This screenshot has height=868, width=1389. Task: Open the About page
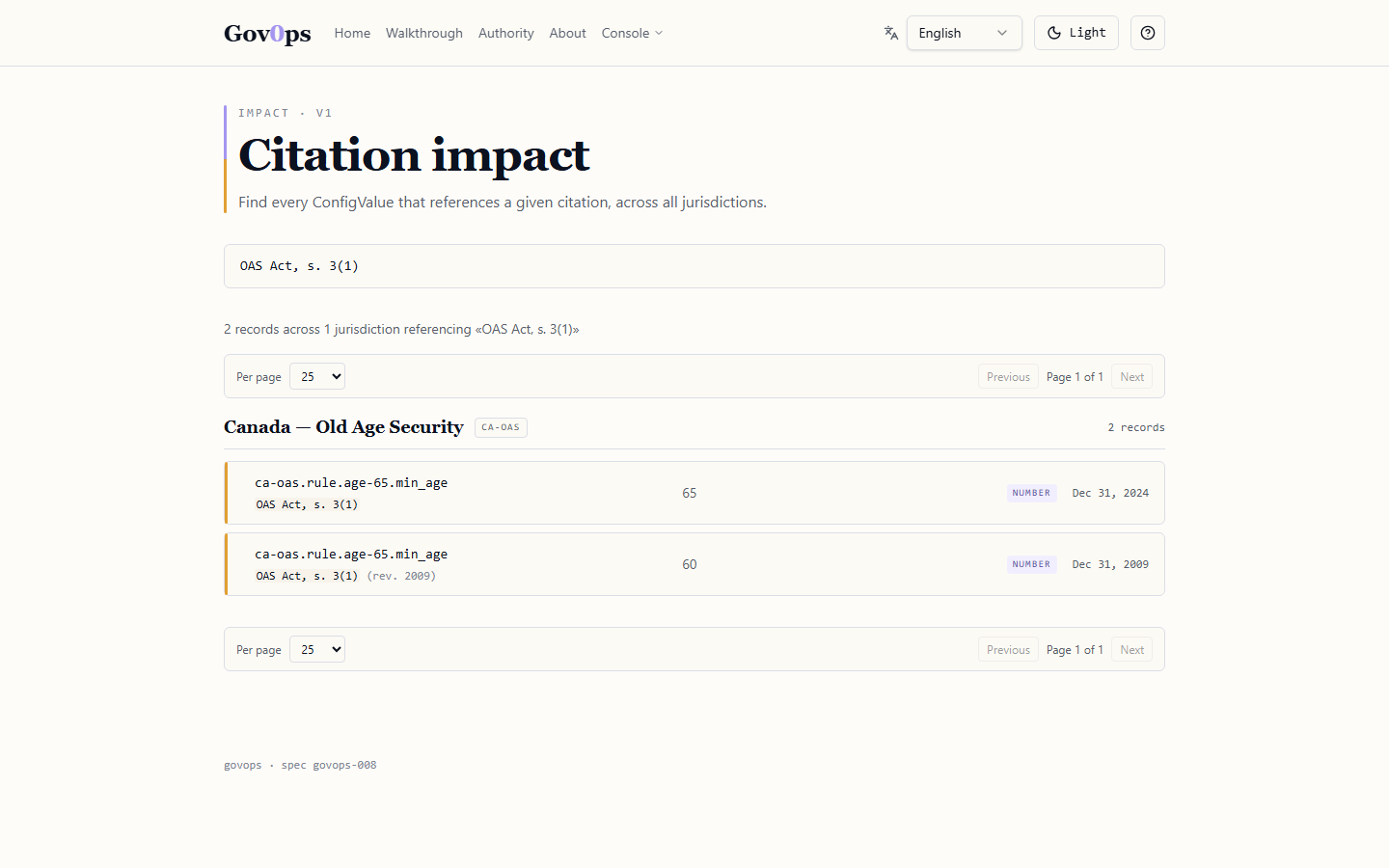point(567,33)
